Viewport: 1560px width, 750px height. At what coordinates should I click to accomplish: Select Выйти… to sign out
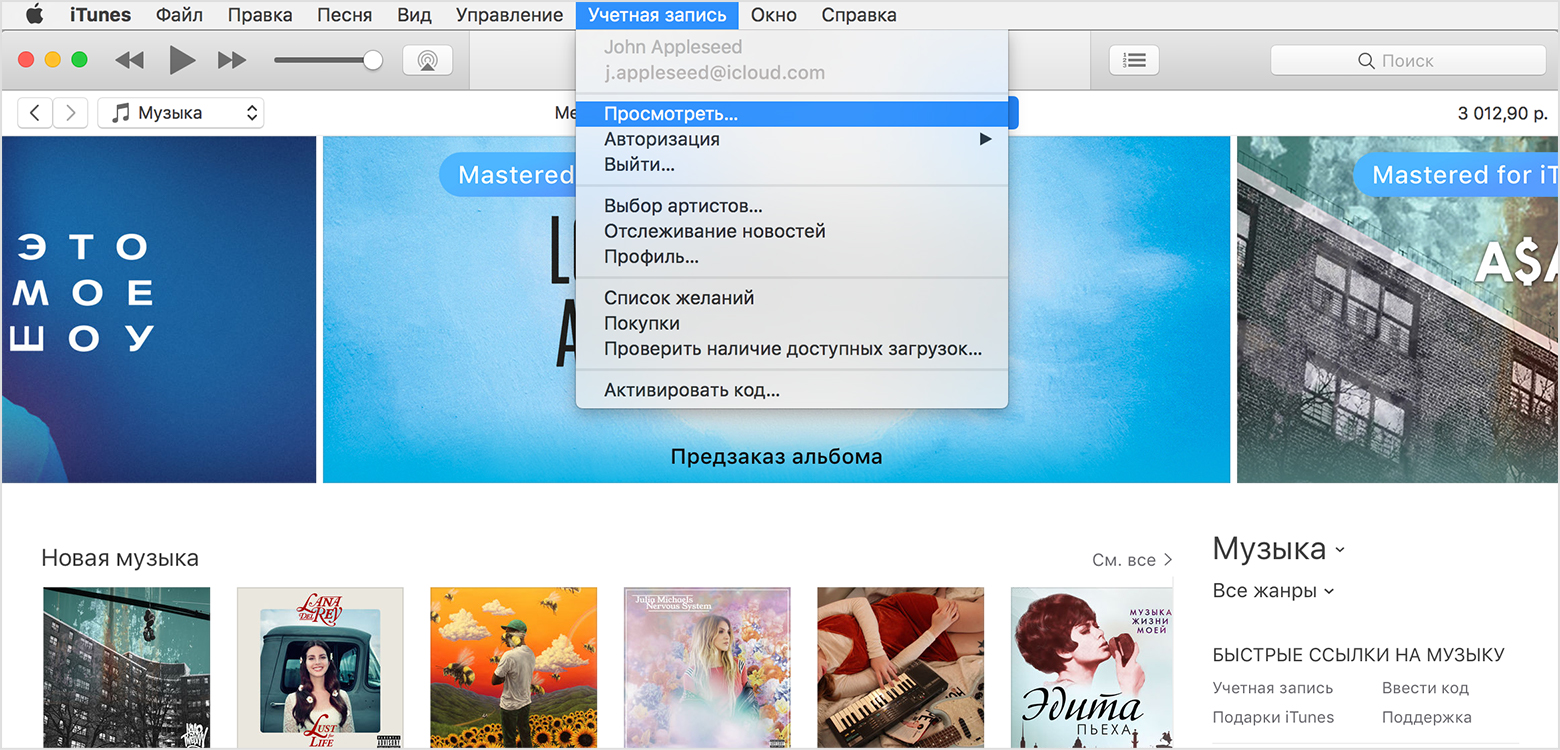[792, 165]
